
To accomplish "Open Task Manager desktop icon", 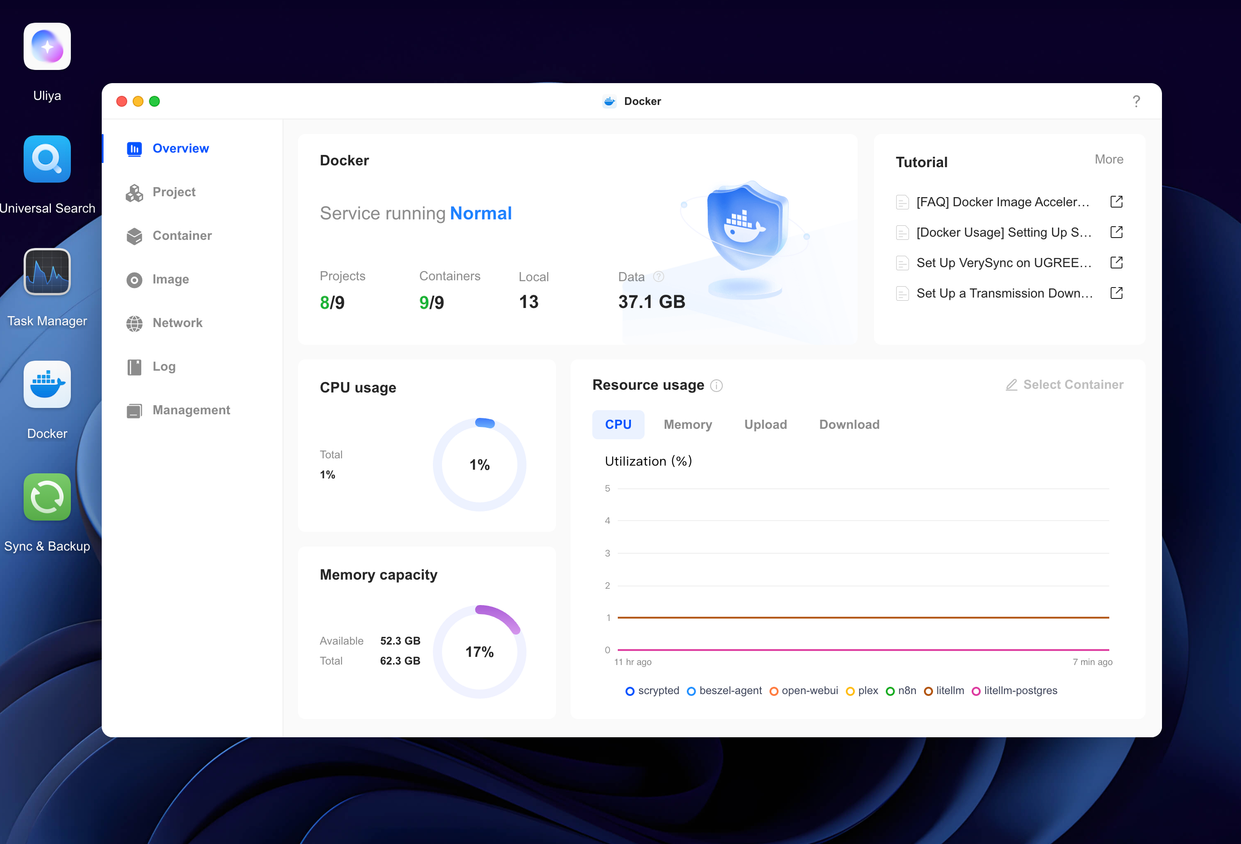I will 47,272.
